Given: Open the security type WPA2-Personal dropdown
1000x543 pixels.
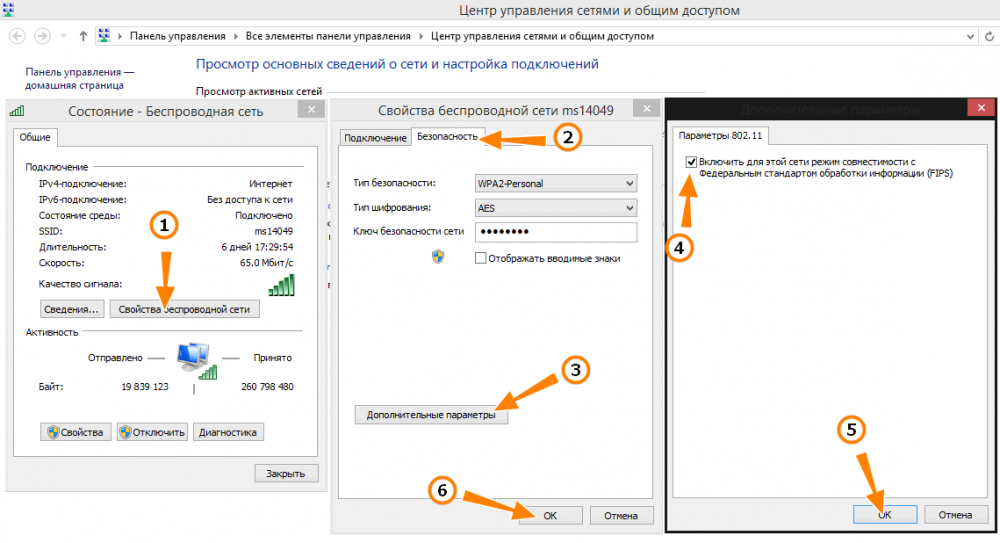Looking at the screenshot, I should pos(555,183).
